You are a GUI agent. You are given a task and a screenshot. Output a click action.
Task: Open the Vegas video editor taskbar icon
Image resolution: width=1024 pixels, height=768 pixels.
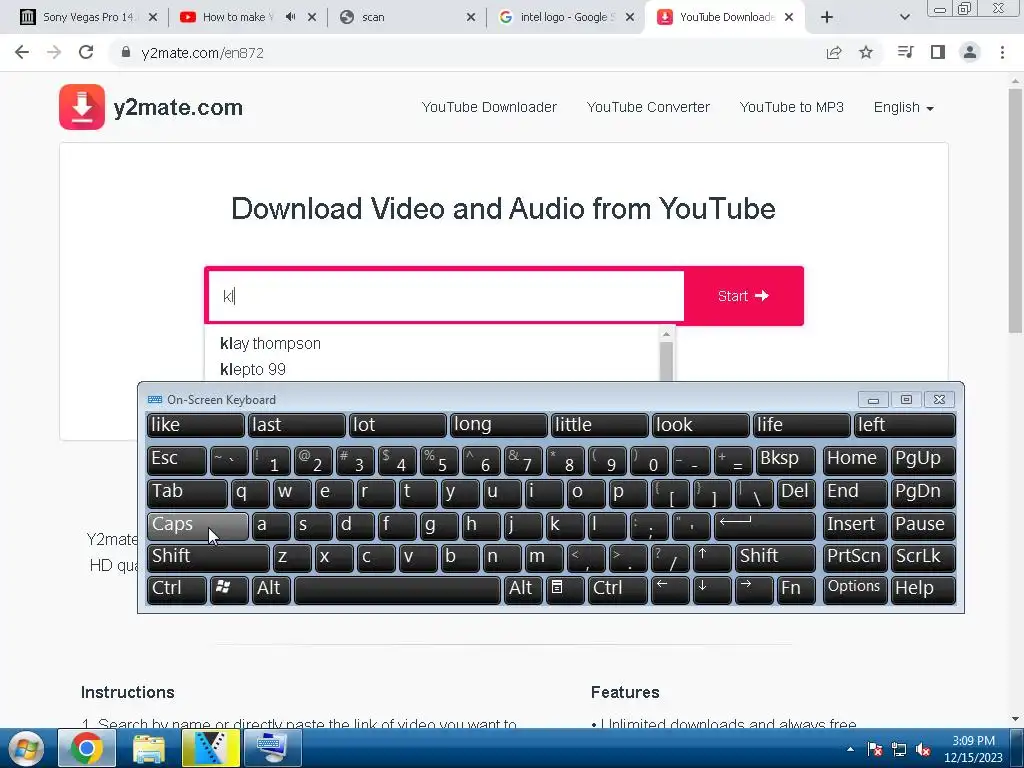210,748
